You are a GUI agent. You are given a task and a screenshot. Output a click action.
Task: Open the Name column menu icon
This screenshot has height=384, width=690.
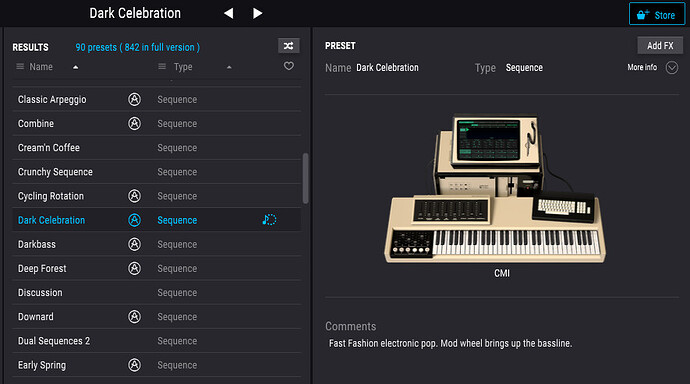pos(20,66)
